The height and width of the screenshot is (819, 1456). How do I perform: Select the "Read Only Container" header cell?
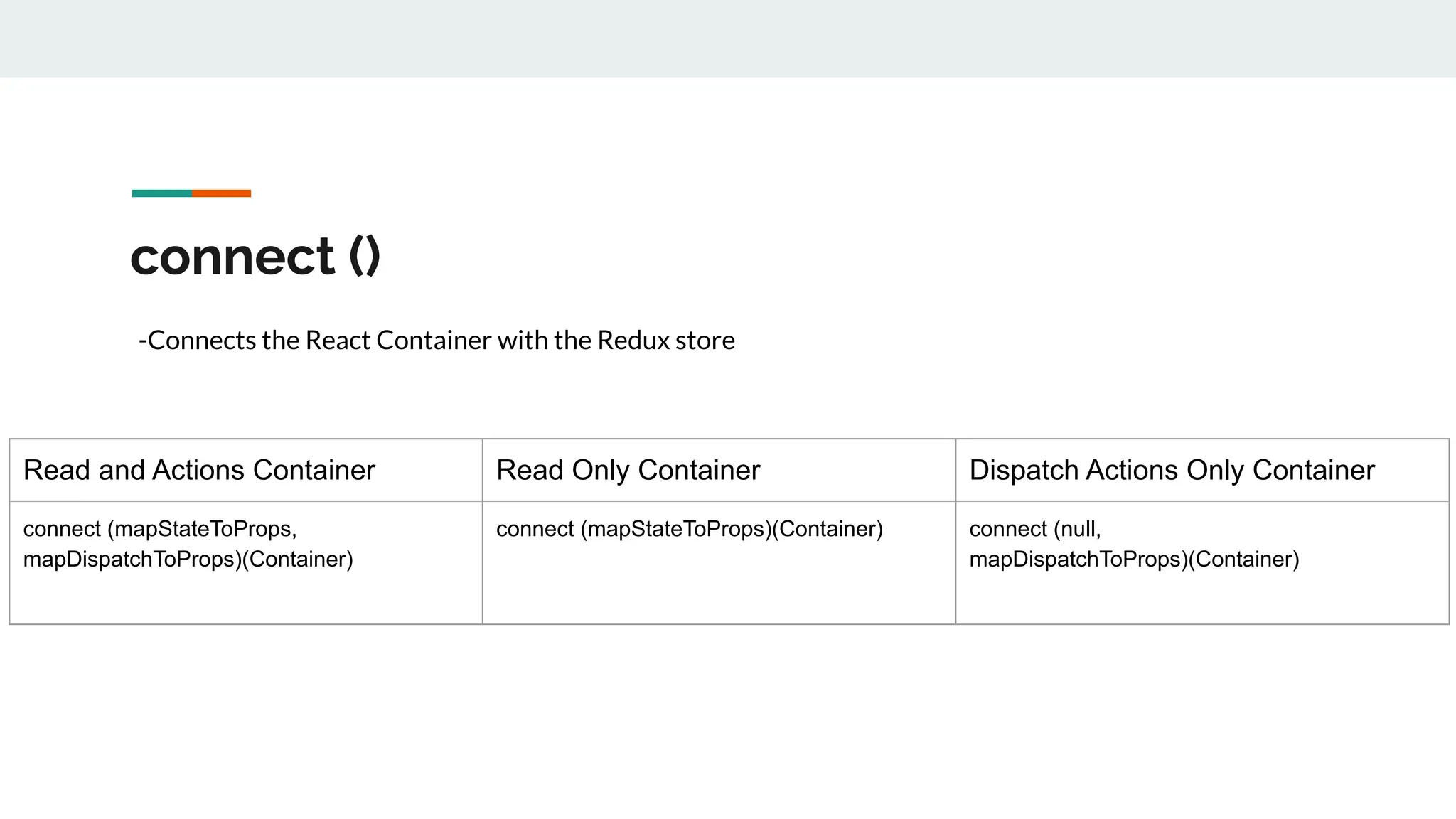pyautogui.click(x=719, y=470)
